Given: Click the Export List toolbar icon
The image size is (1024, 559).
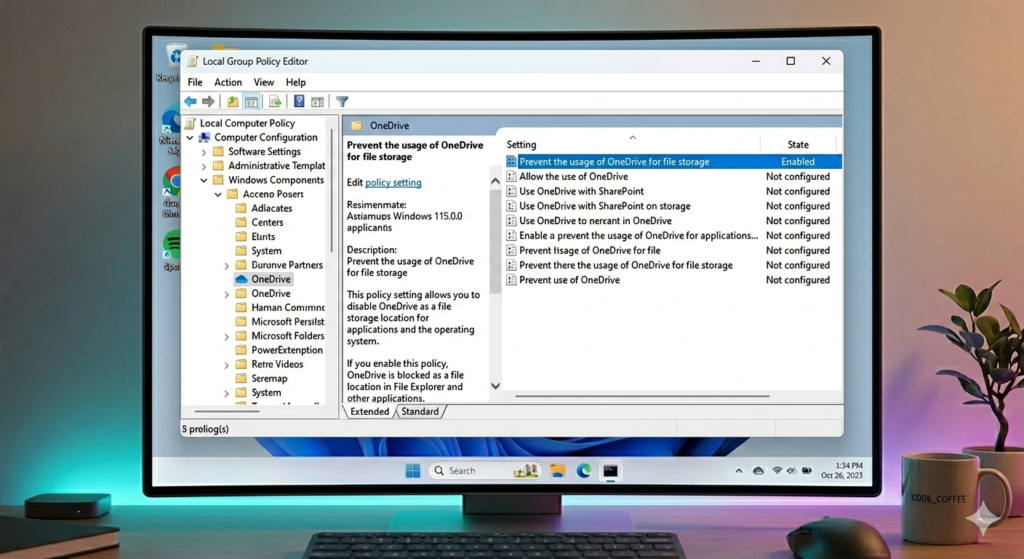Looking at the screenshot, I should 275,101.
